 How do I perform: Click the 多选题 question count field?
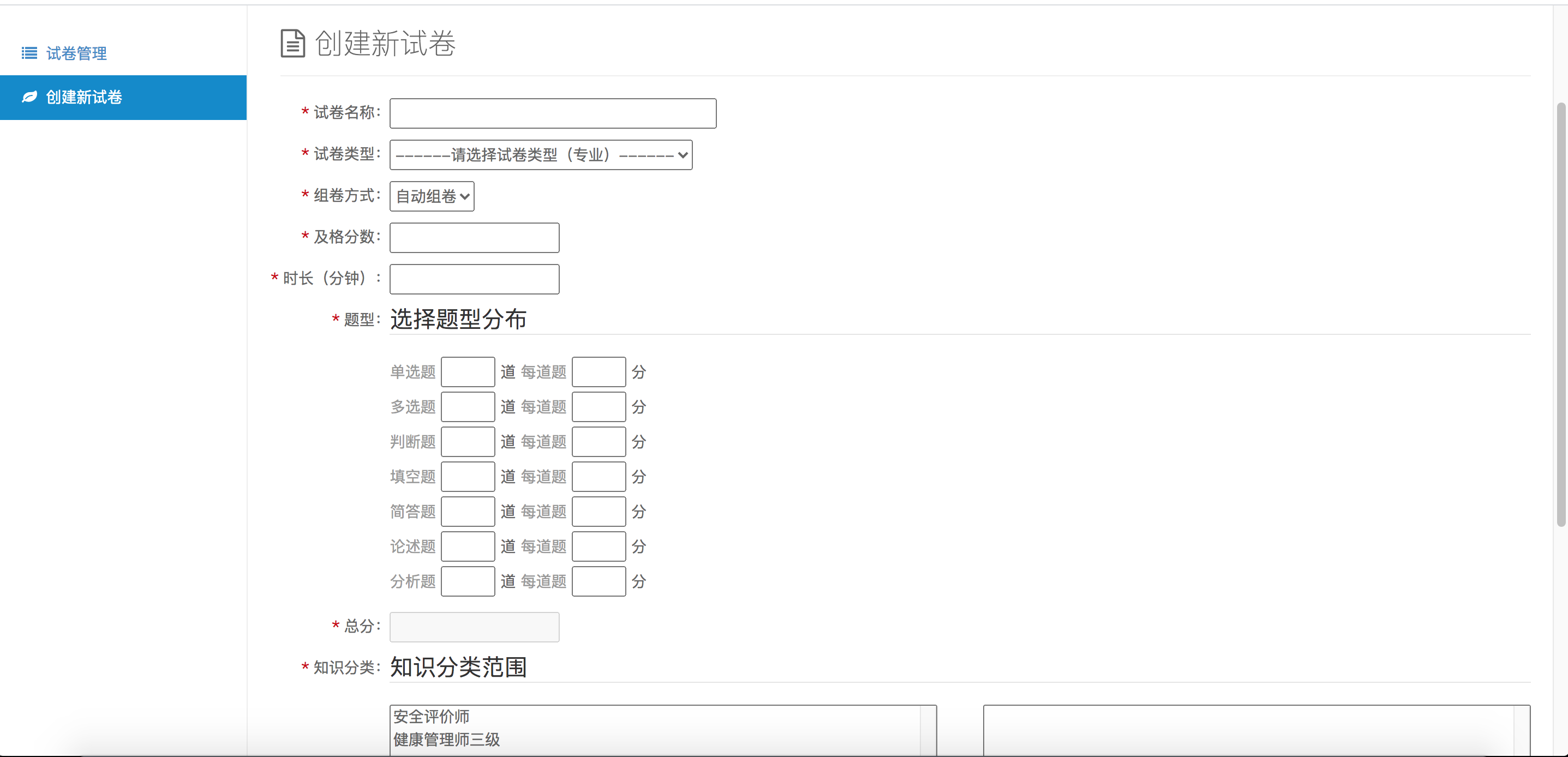(x=468, y=406)
